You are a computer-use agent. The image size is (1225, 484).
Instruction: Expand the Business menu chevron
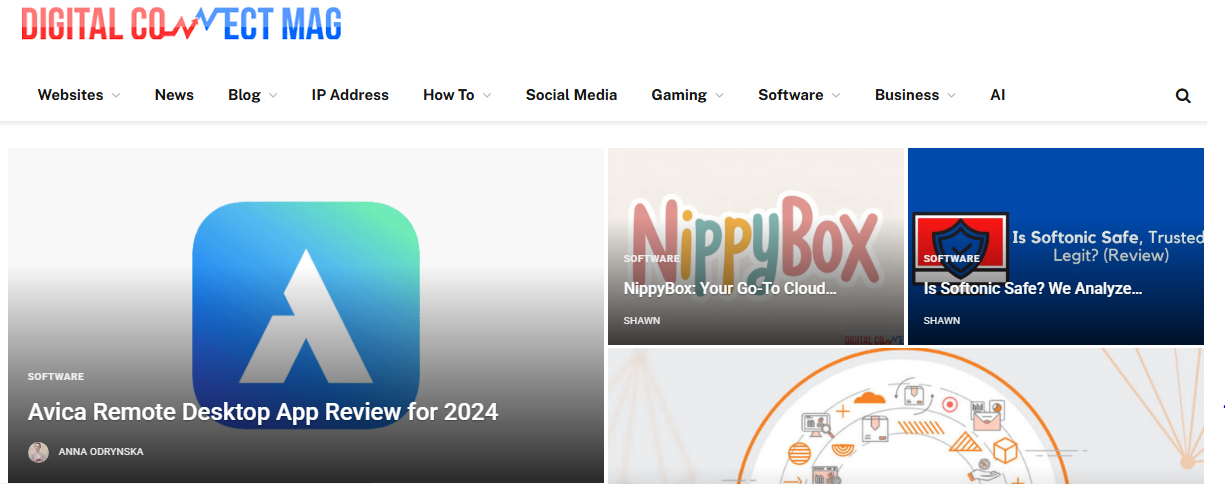pyautogui.click(x=951, y=96)
